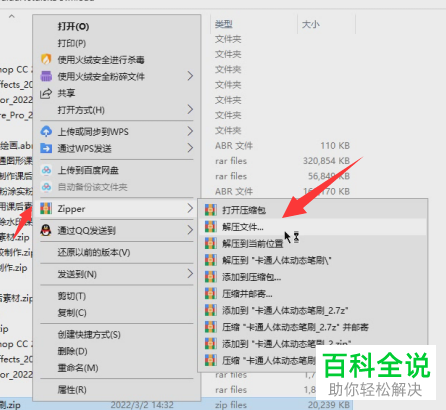Click the icon beside 压缩并邮寄...

[x=211, y=294]
